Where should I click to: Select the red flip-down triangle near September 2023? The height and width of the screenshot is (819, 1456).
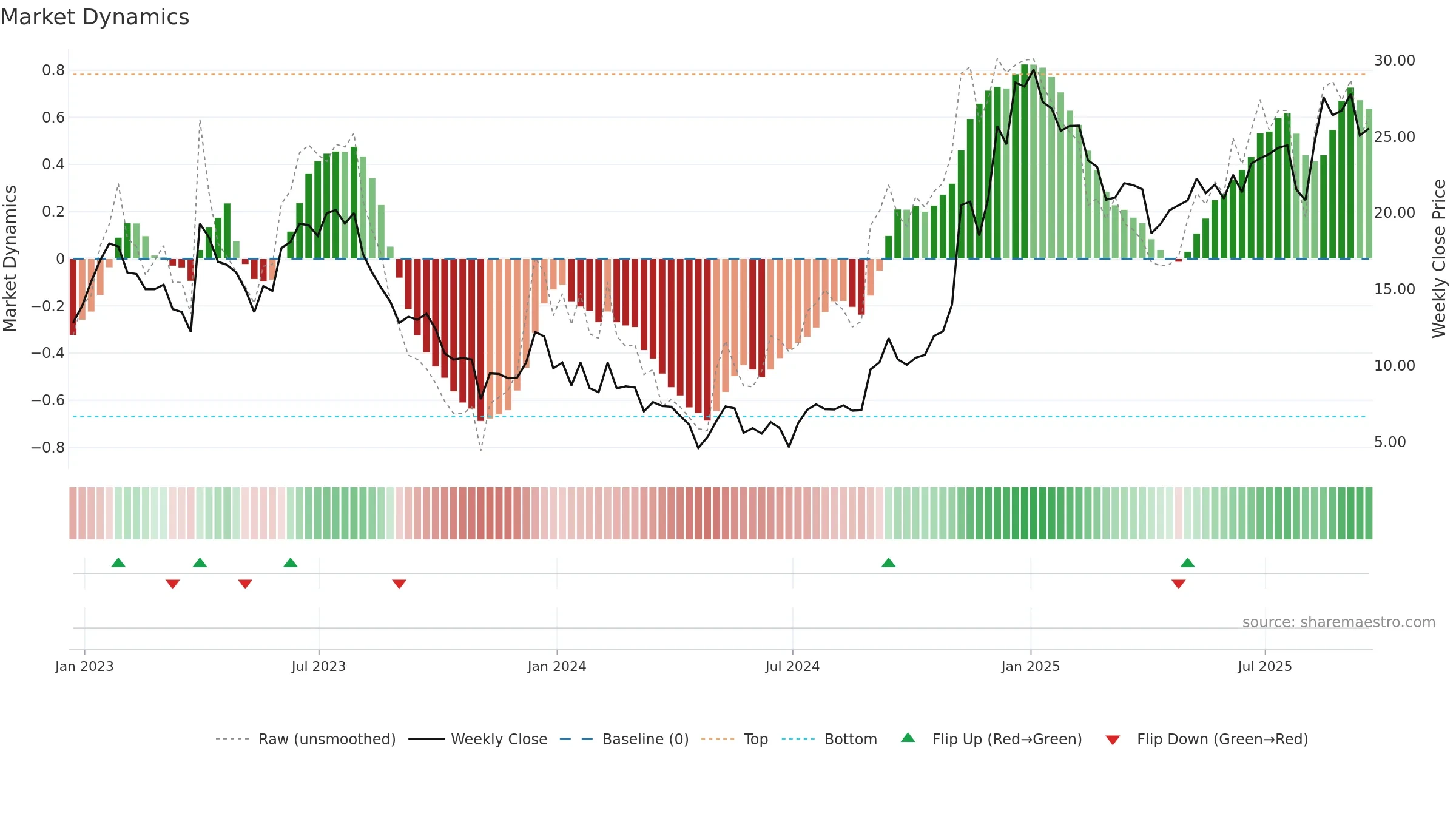pos(399,584)
